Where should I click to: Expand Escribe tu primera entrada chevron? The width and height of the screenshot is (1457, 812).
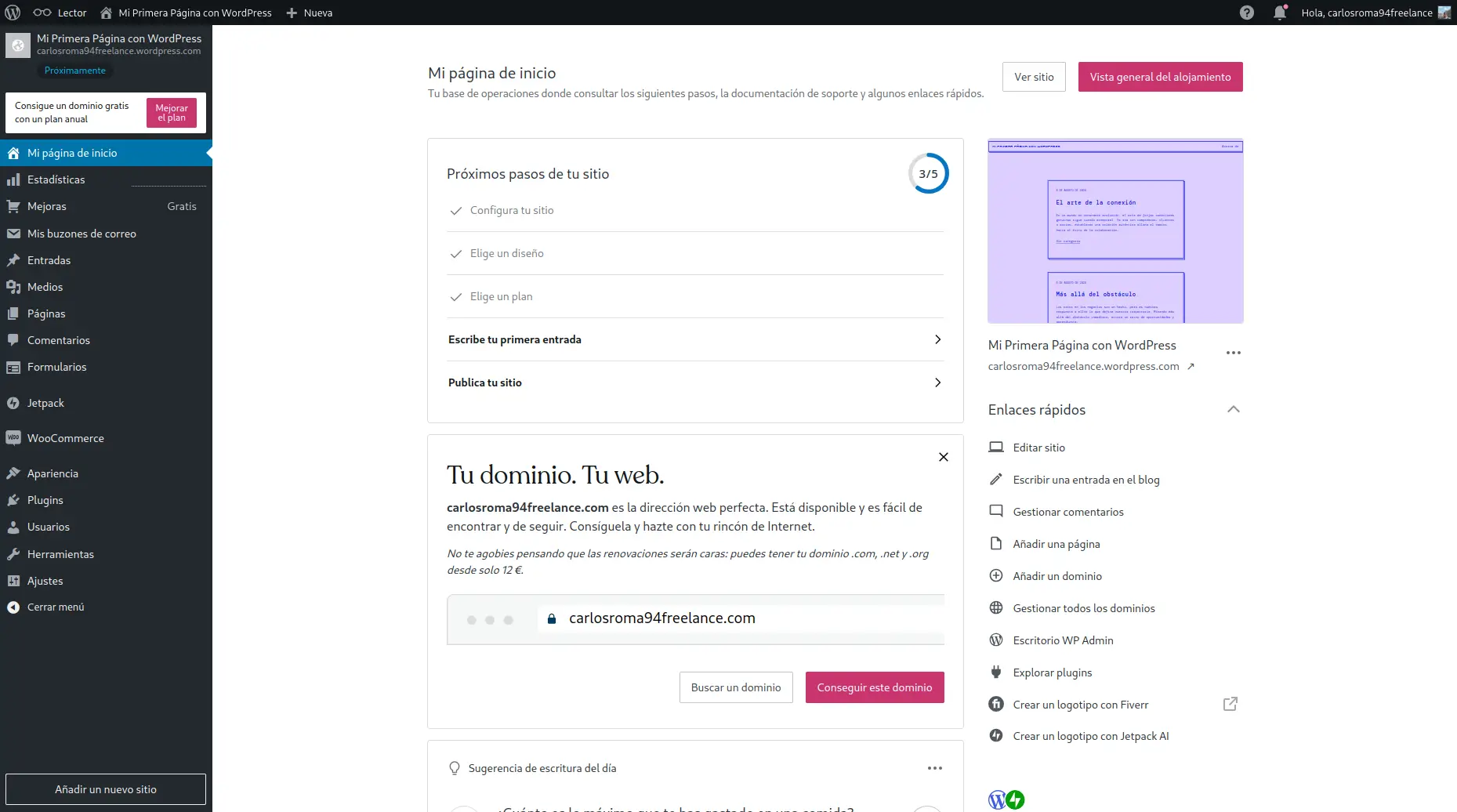tap(938, 339)
